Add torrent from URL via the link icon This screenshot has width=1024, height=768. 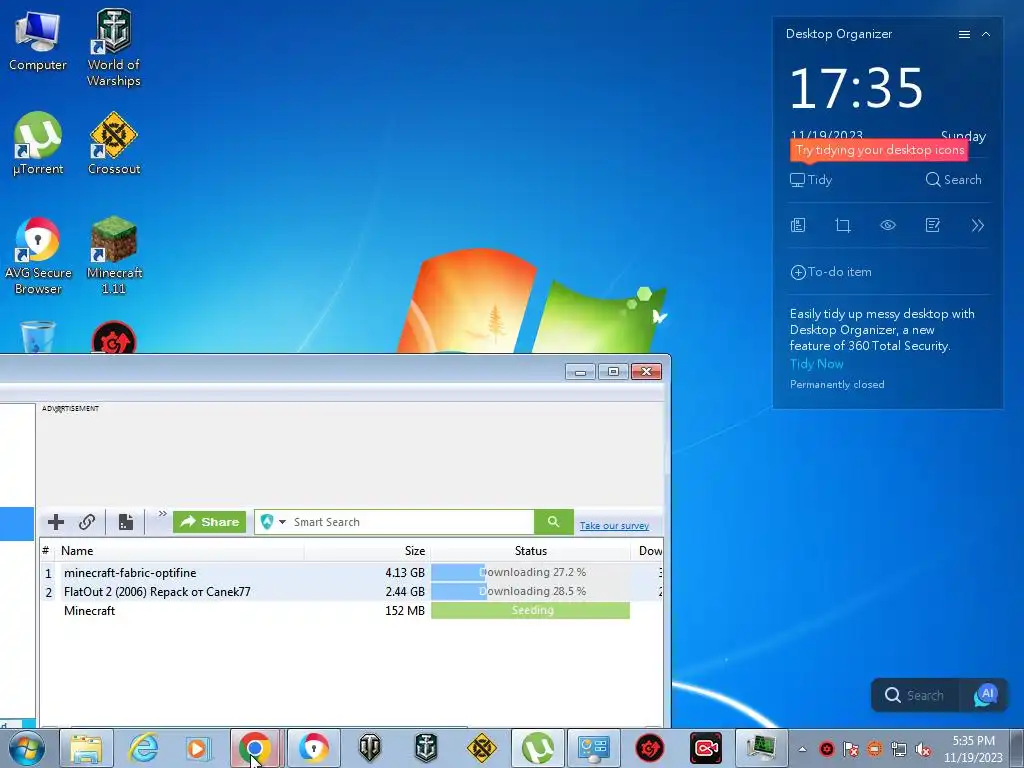(x=87, y=522)
